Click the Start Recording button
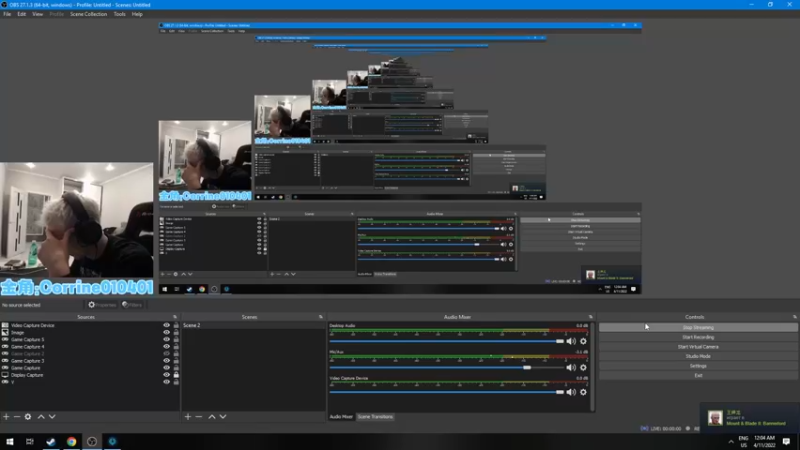 click(x=698, y=337)
